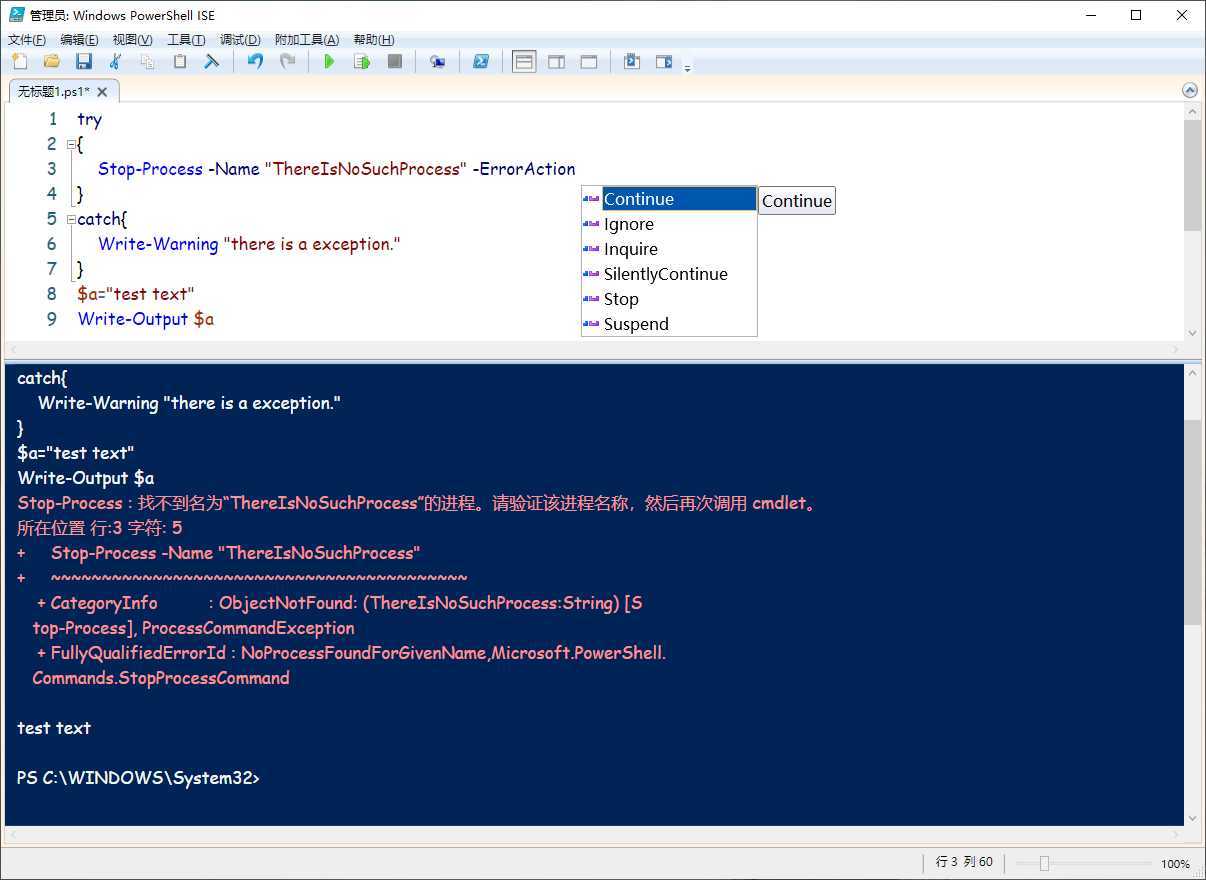Click the try keyword on line 1

(89, 119)
